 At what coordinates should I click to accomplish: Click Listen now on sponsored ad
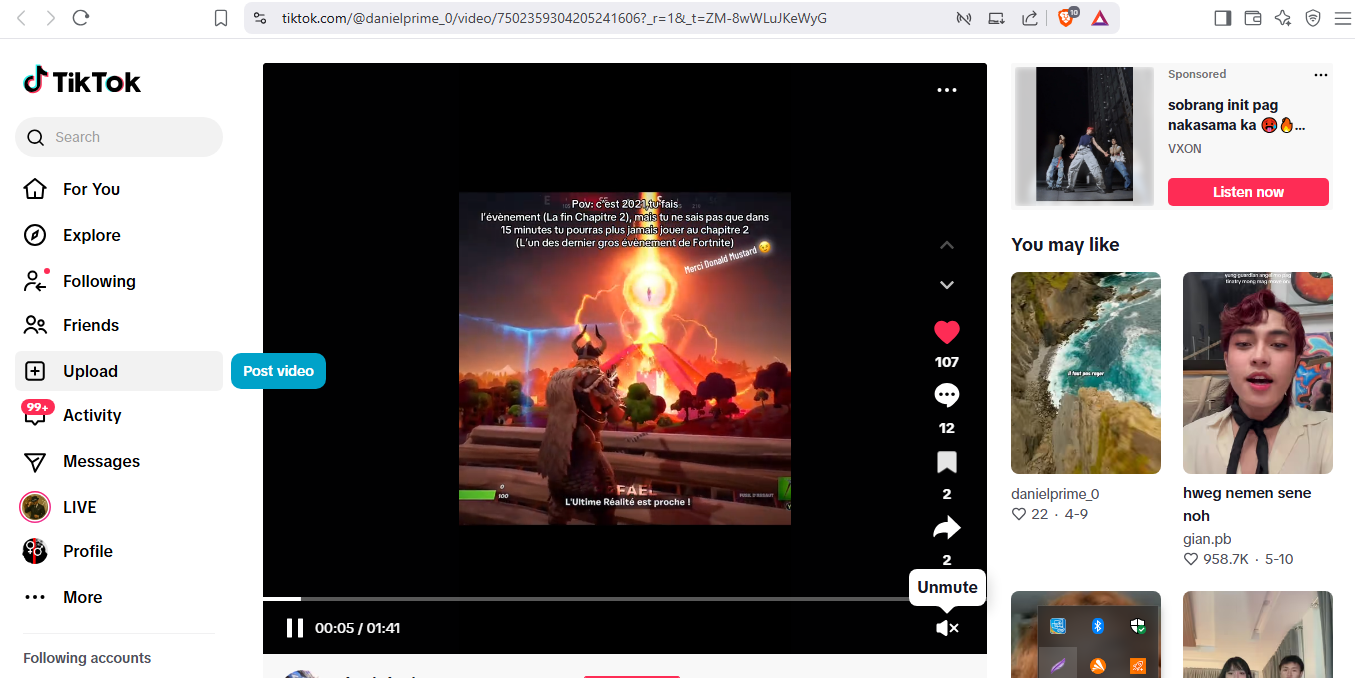point(1248,192)
